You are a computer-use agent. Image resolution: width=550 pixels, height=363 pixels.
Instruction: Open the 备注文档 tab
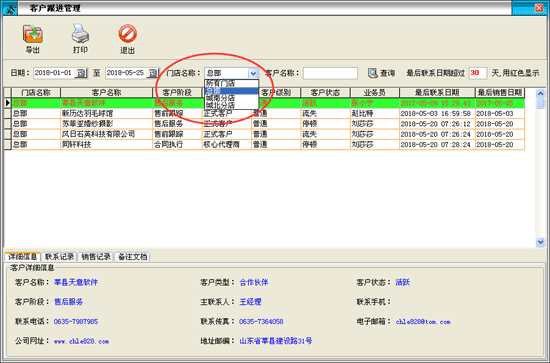pos(132,257)
